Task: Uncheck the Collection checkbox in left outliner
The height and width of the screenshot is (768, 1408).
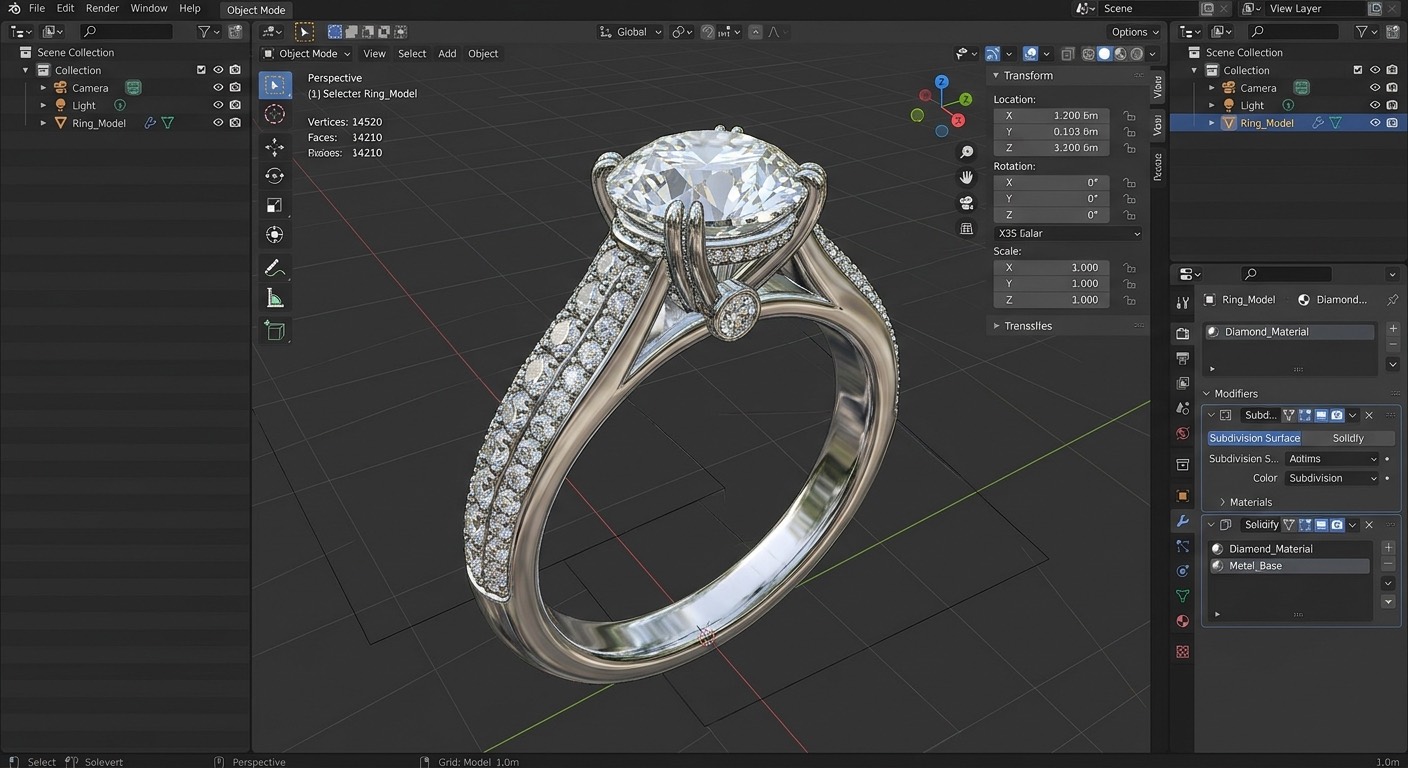Action: click(202, 70)
